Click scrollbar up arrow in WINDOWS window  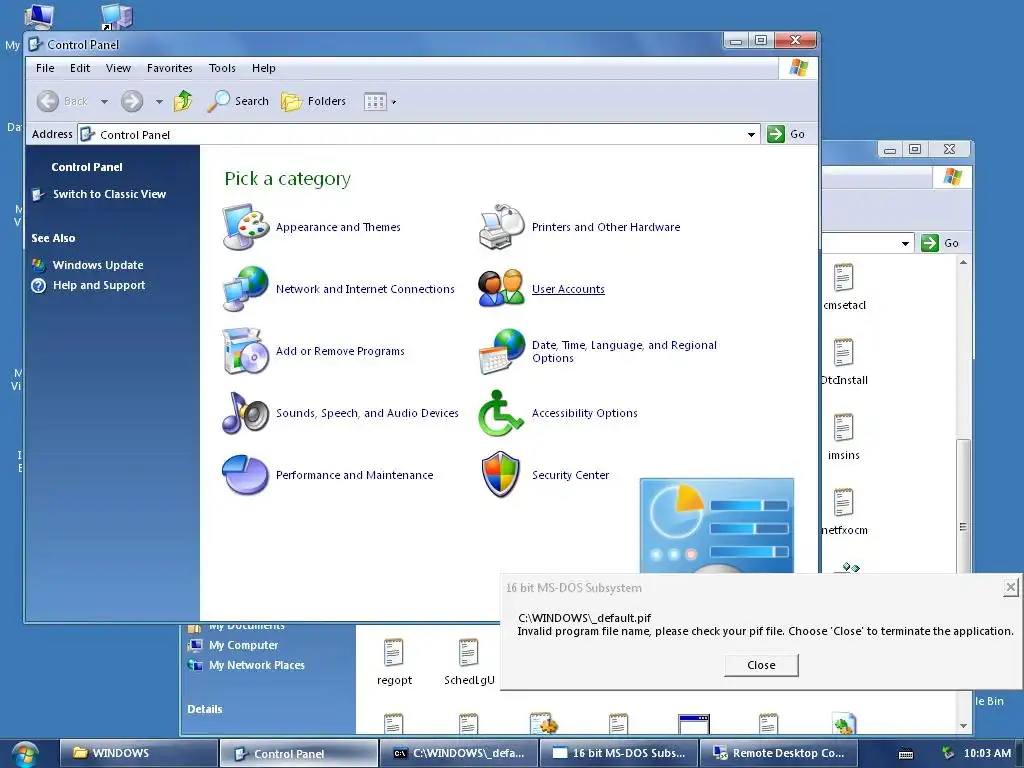click(x=963, y=263)
